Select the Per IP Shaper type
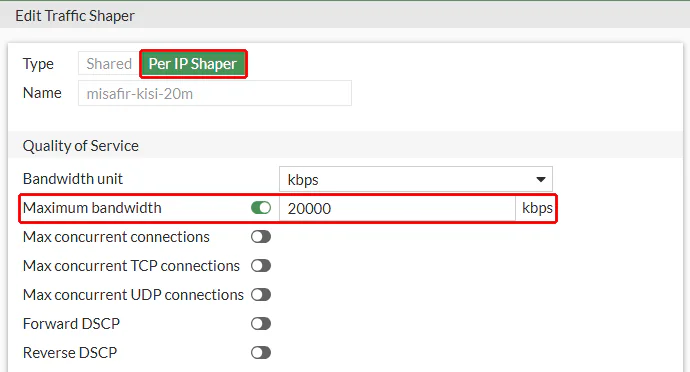The image size is (690, 372). pyautogui.click(x=193, y=64)
